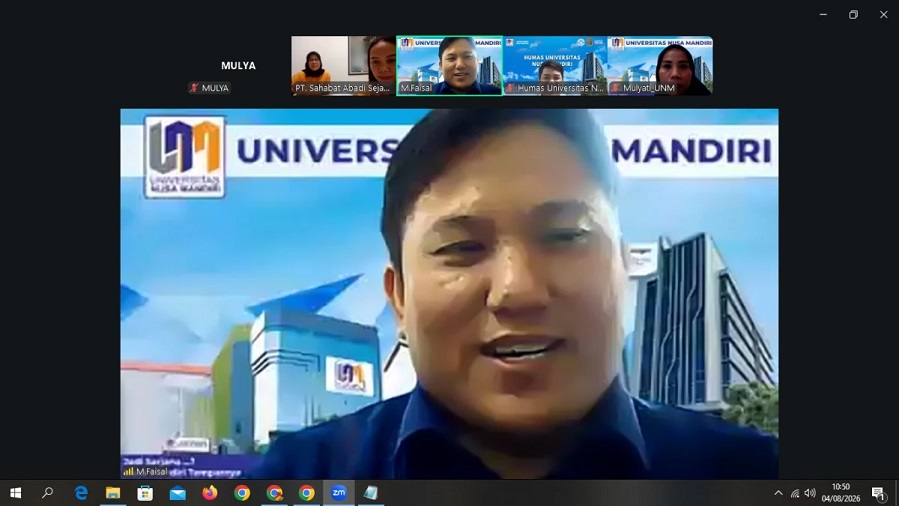Image resolution: width=899 pixels, height=506 pixels.
Task: Open the Wi-Fi network tray icon
Action: tap(795, 493)
